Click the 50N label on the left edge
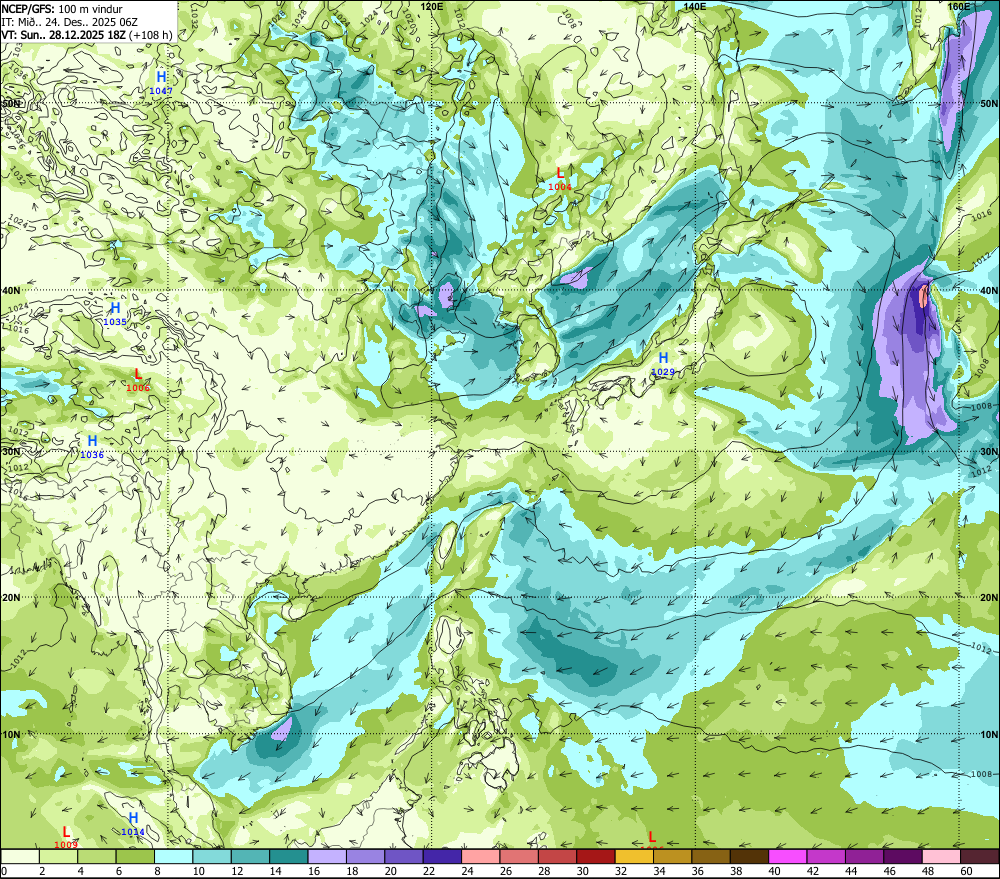 11,103
